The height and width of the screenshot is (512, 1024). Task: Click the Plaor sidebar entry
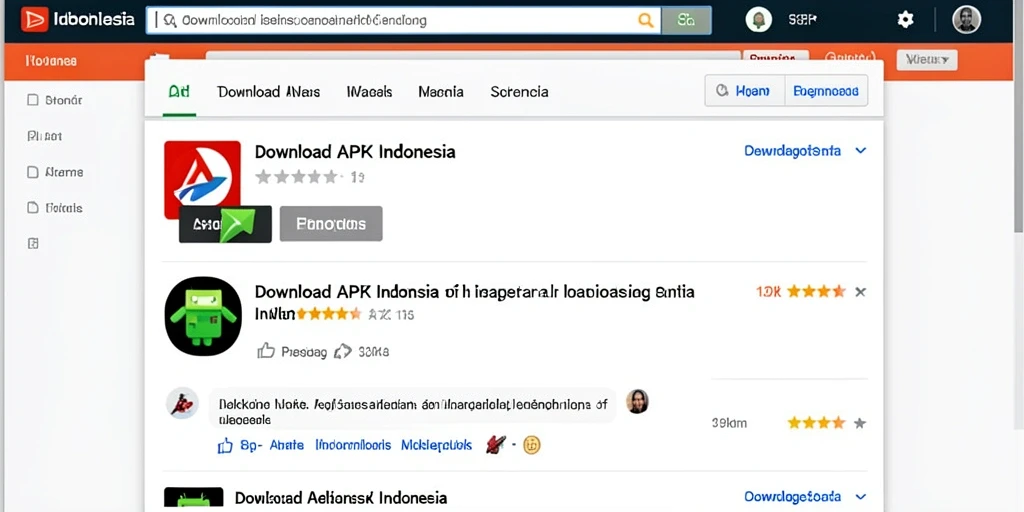click(44, 136)
